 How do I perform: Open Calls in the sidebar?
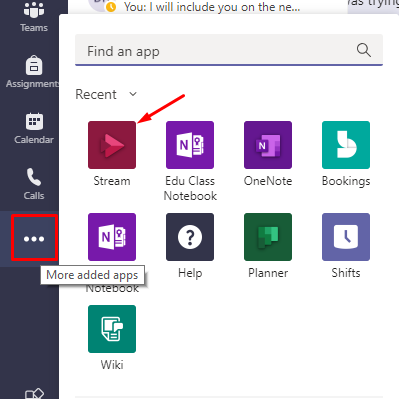[x=34, y=184]
